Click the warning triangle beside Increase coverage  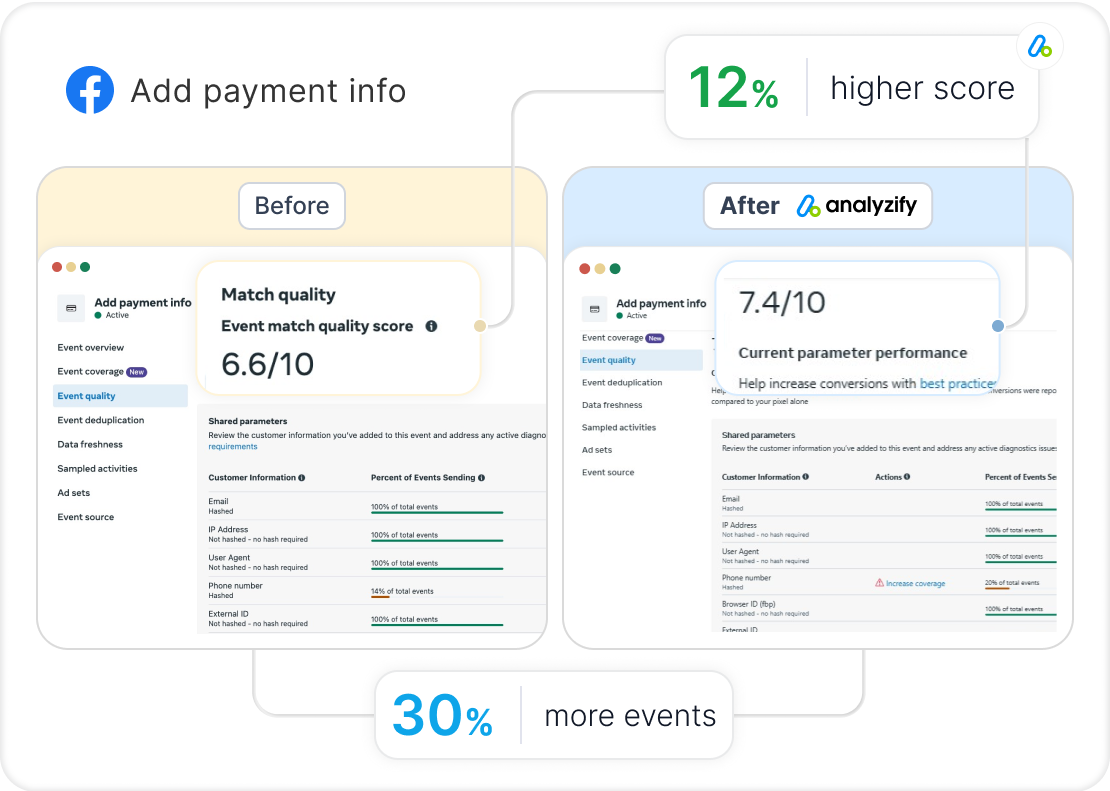pos(879,583)
